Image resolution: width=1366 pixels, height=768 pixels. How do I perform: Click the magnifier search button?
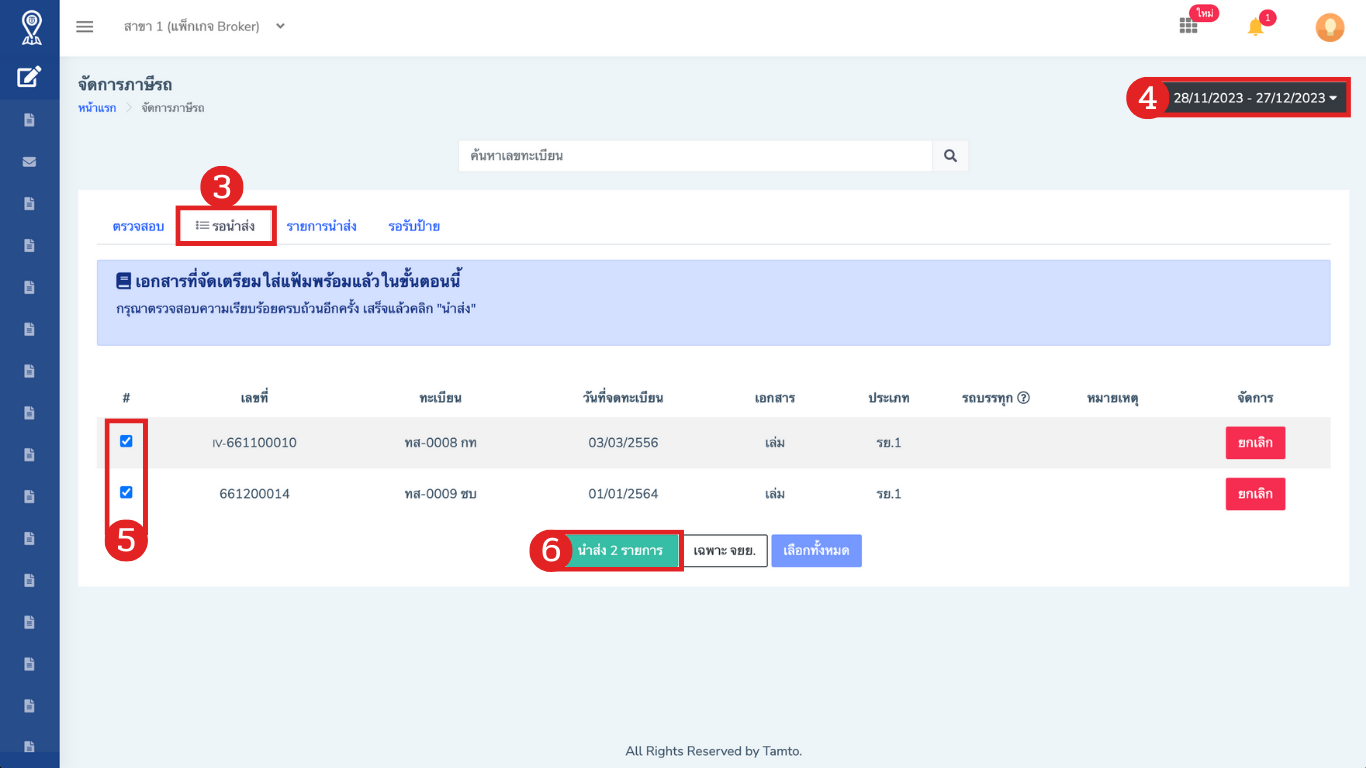(x=950, y=156)
